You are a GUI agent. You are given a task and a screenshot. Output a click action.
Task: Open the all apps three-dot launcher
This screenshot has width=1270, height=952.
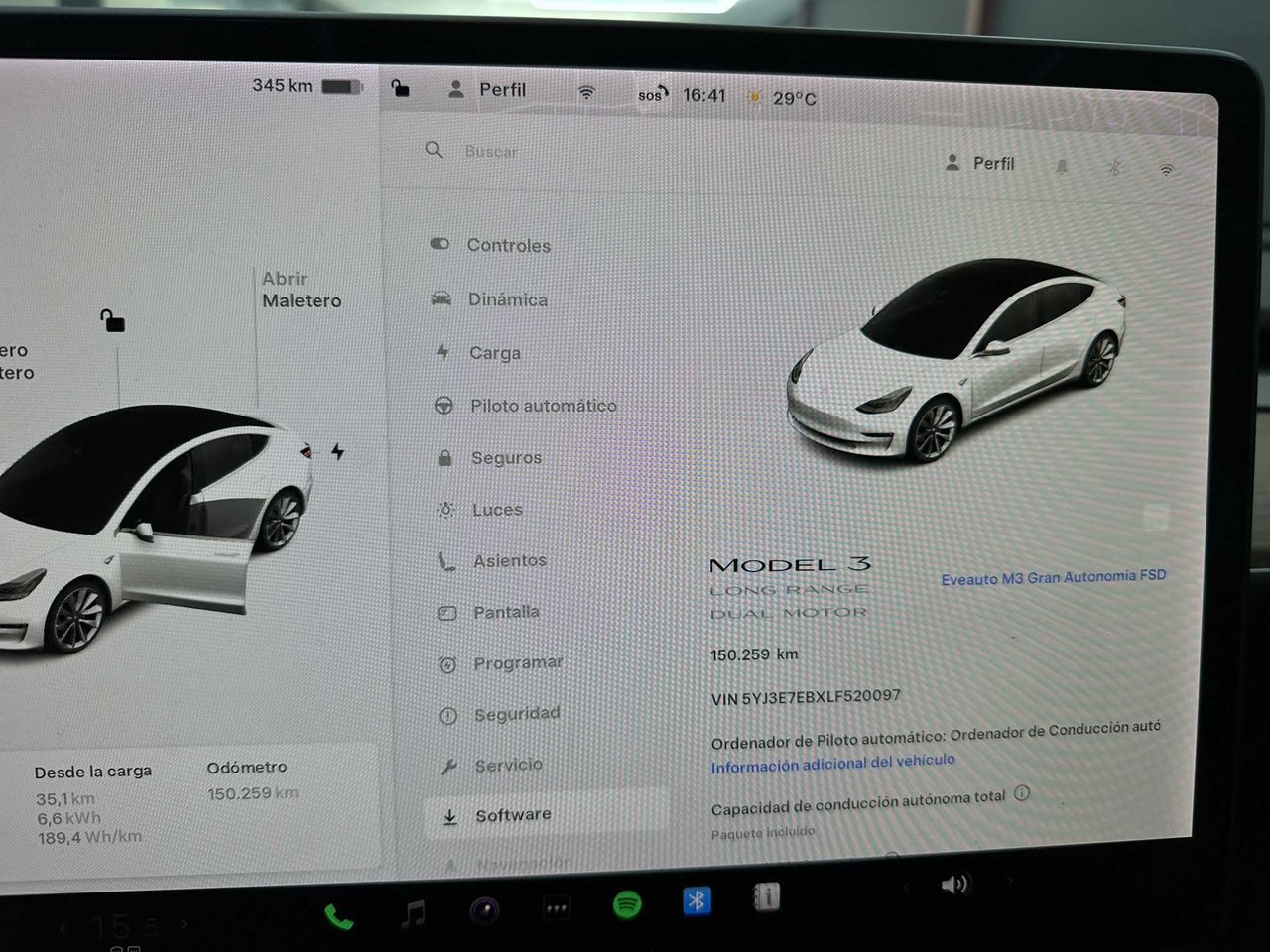tap(556, 907)
